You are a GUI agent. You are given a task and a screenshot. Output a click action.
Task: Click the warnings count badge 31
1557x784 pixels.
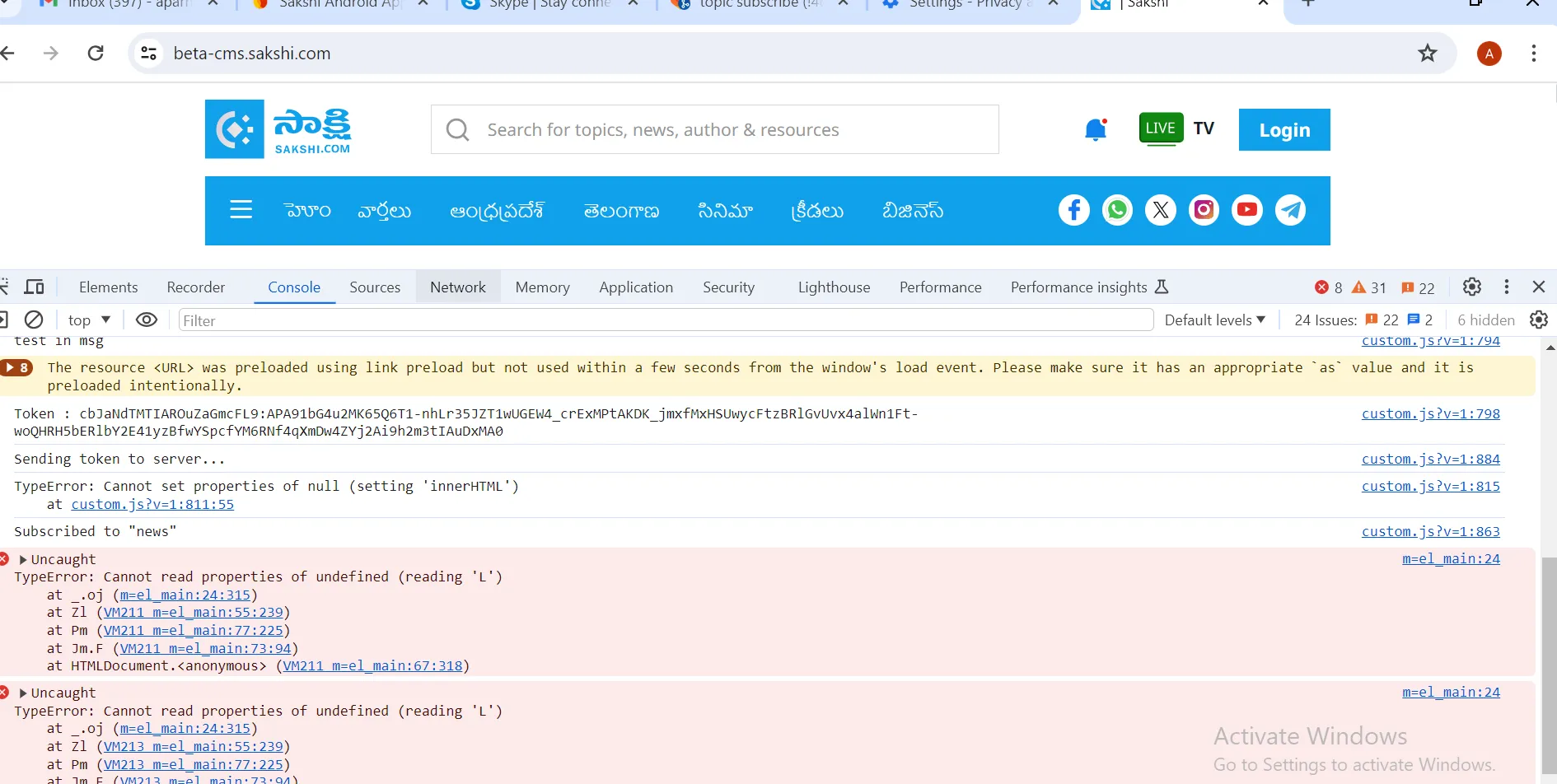(1369, 287)
